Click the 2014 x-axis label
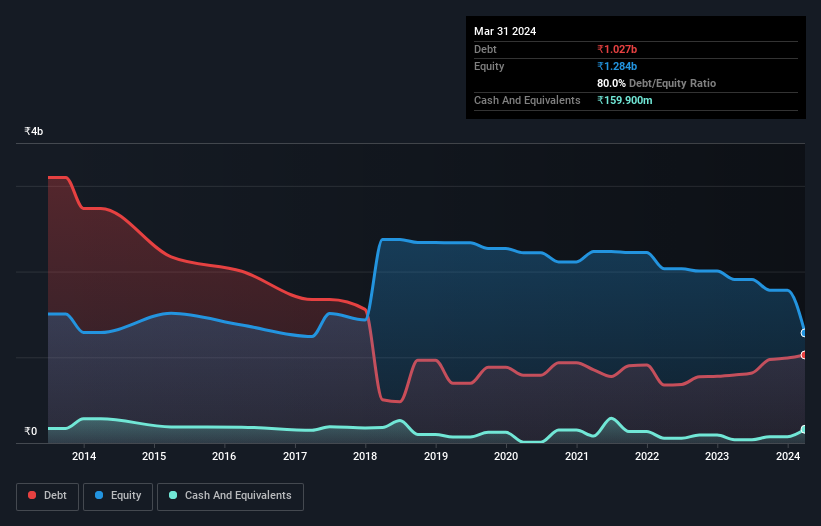The image size is (821, 526). (84, 456)
